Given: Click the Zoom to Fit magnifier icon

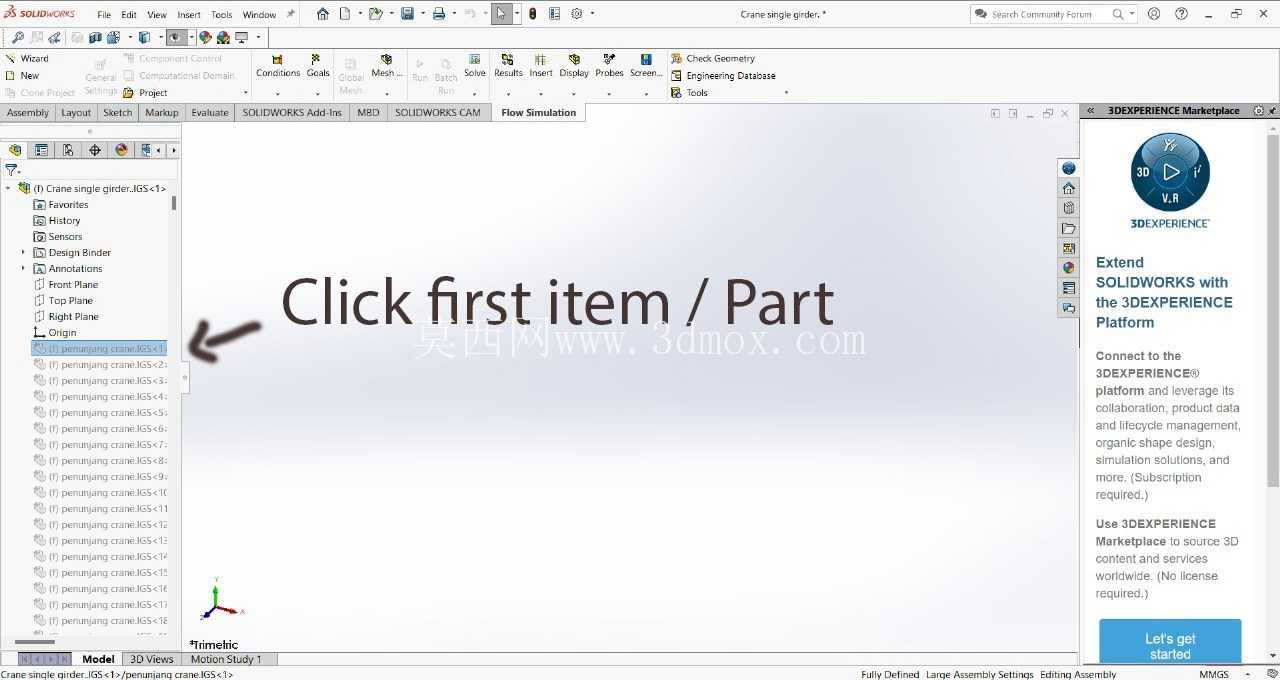Looking at the screenshot, I should 18,37.
